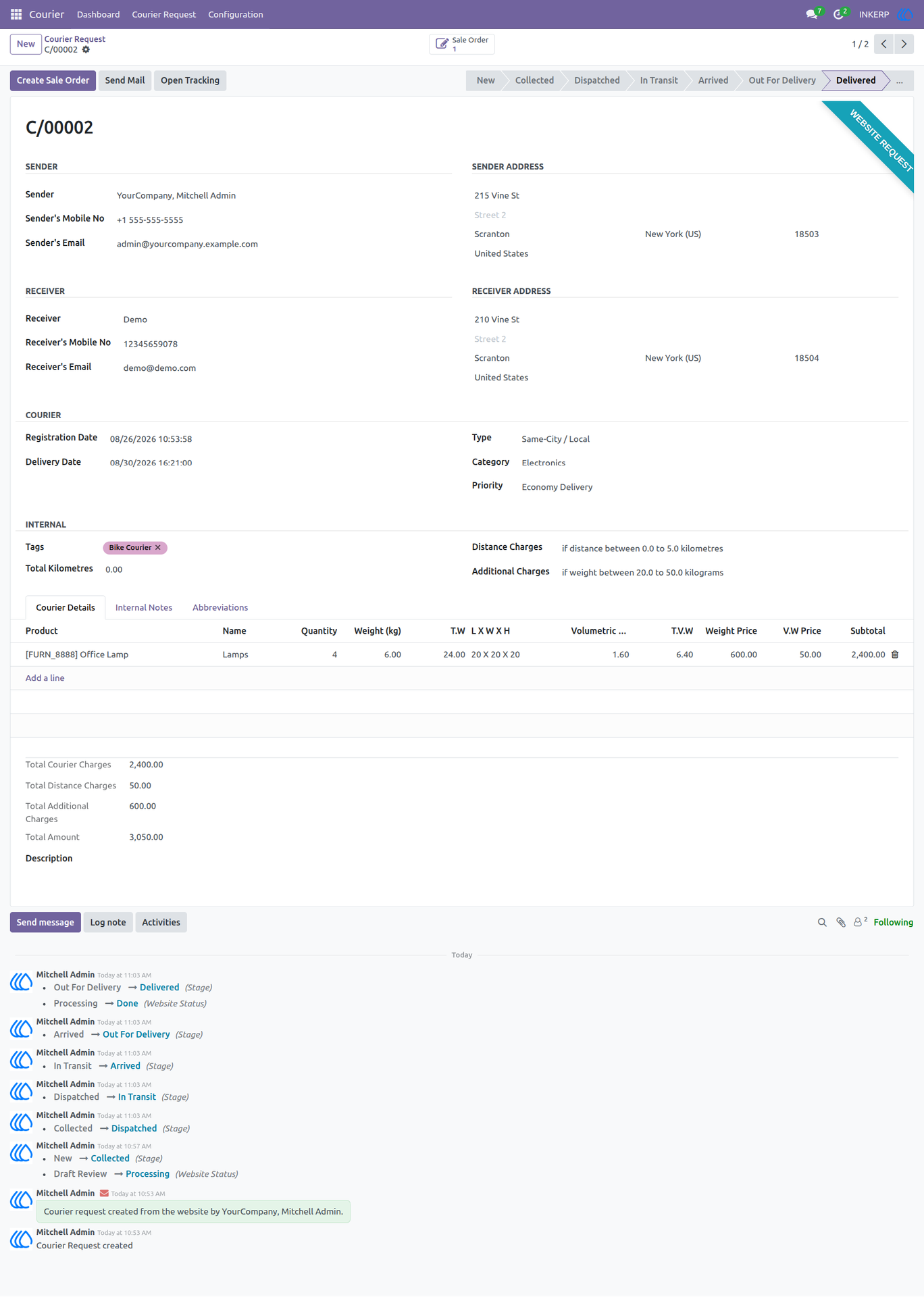Open the Dashboard menu
The height and width of the screenshot is (1297, 924).
coord(98,14)
